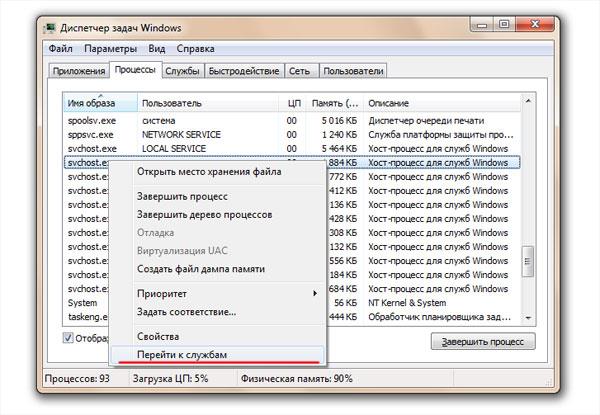Choose Открыть место хранения файла
The image size is (600, 415).
[x=217, y=172]
